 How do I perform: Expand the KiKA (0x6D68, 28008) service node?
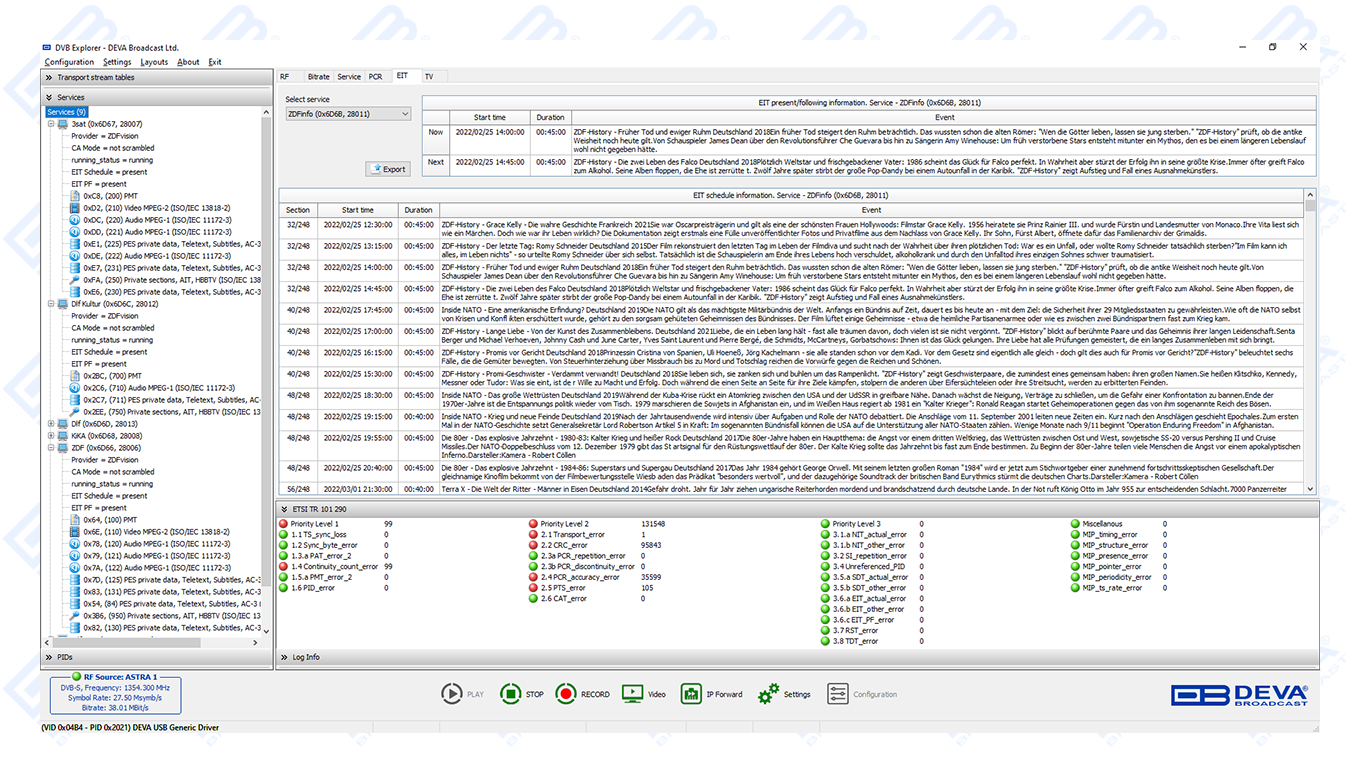coord(50,436)
